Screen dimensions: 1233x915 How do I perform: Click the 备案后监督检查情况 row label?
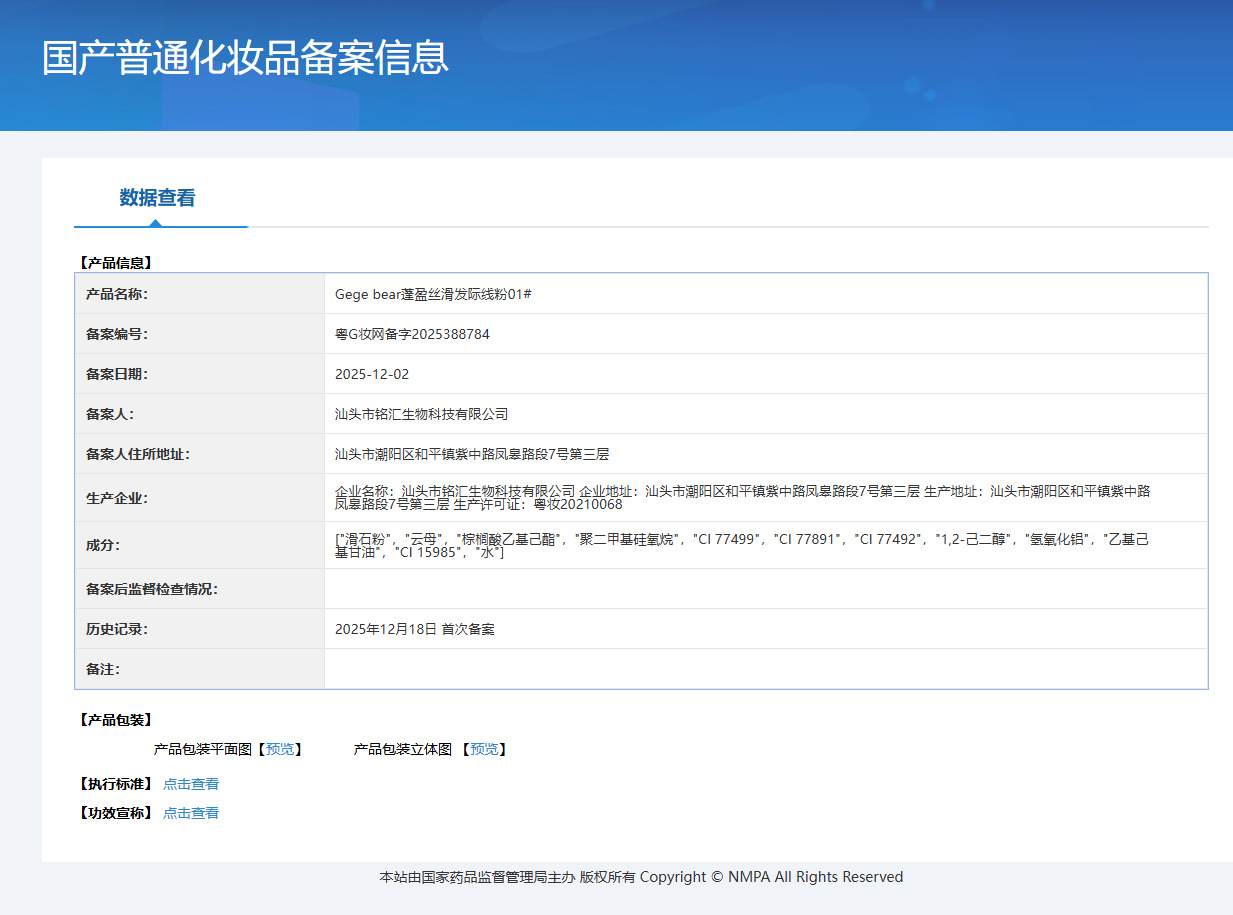coord(152,589)
